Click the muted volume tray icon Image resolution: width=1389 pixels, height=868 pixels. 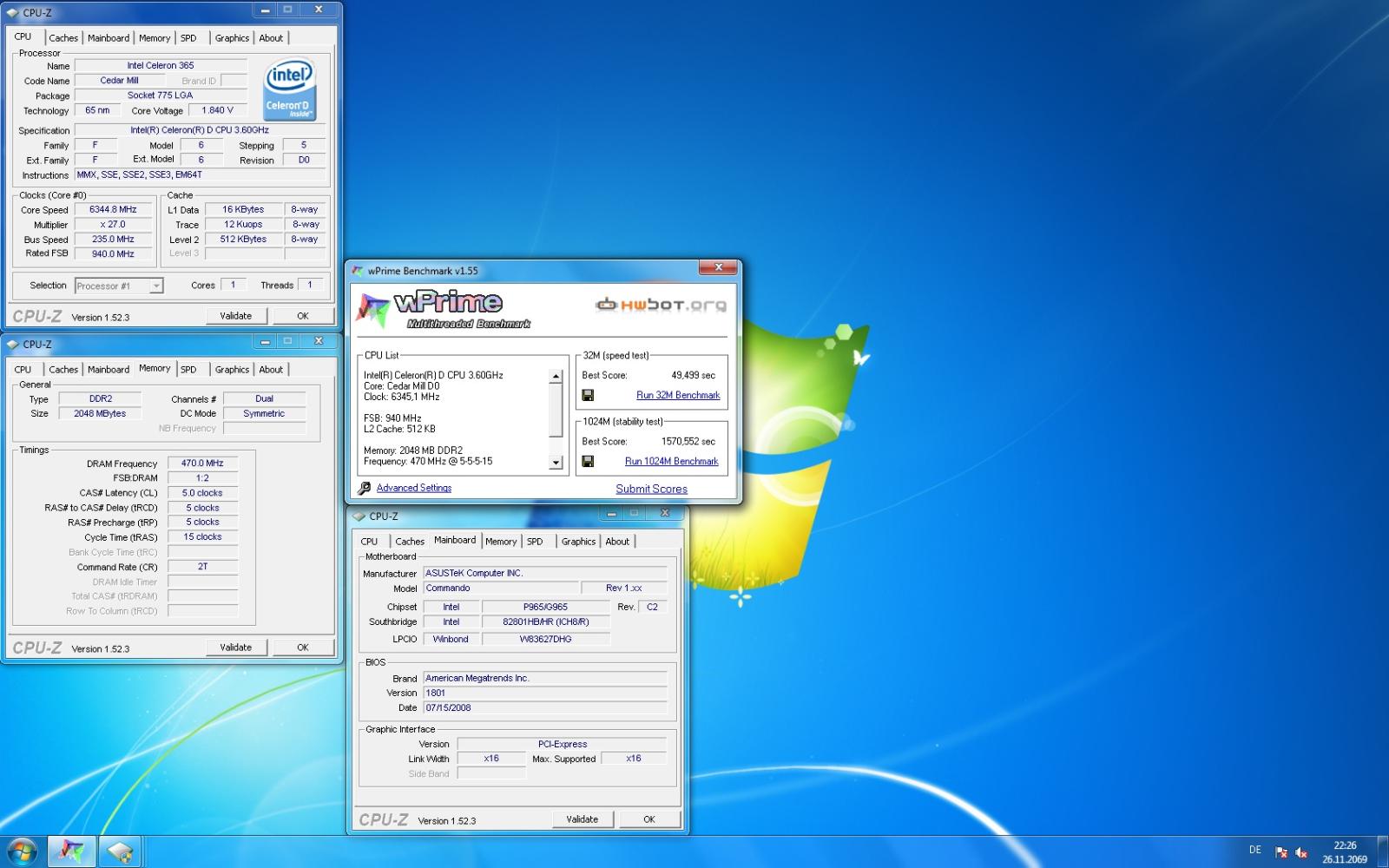tap(1301, 852)
